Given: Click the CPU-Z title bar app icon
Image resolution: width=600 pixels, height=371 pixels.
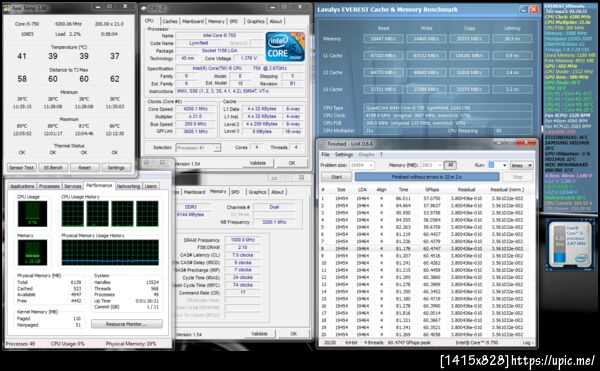Looking at the screenshot, I should coord(144,8).
